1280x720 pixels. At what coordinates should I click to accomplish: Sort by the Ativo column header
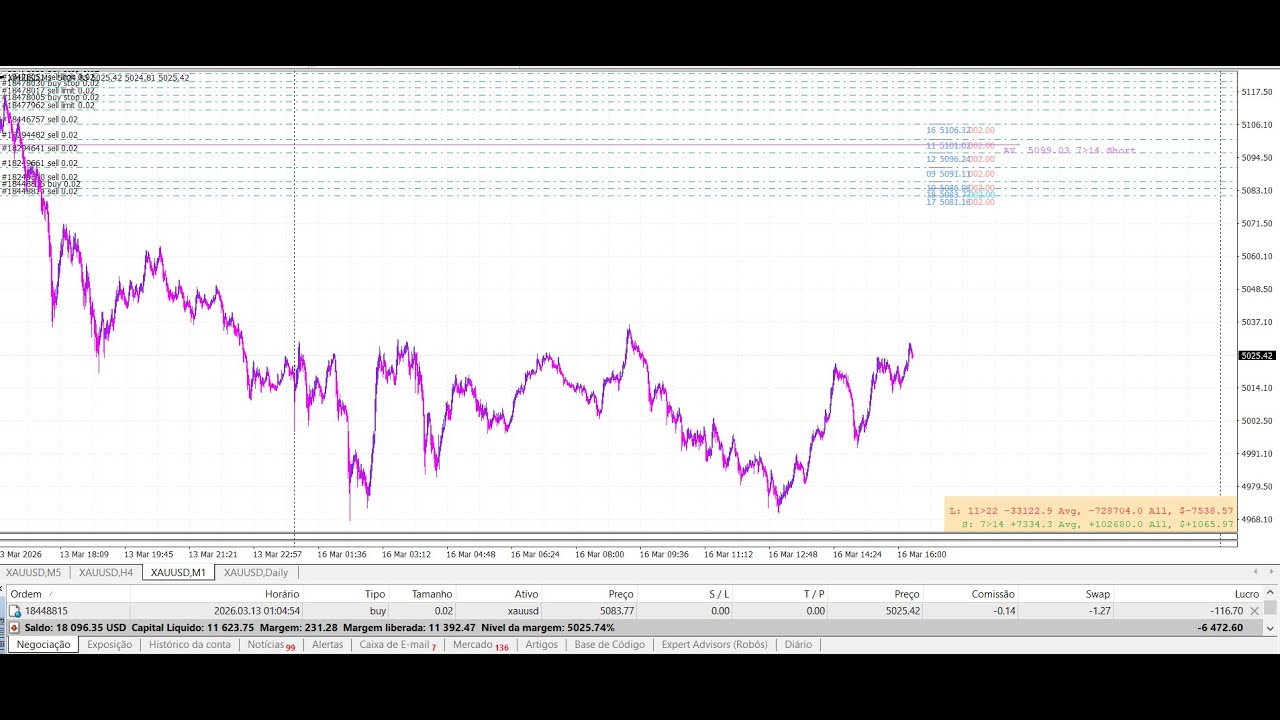pyautogui.click(x=526, y=594)
